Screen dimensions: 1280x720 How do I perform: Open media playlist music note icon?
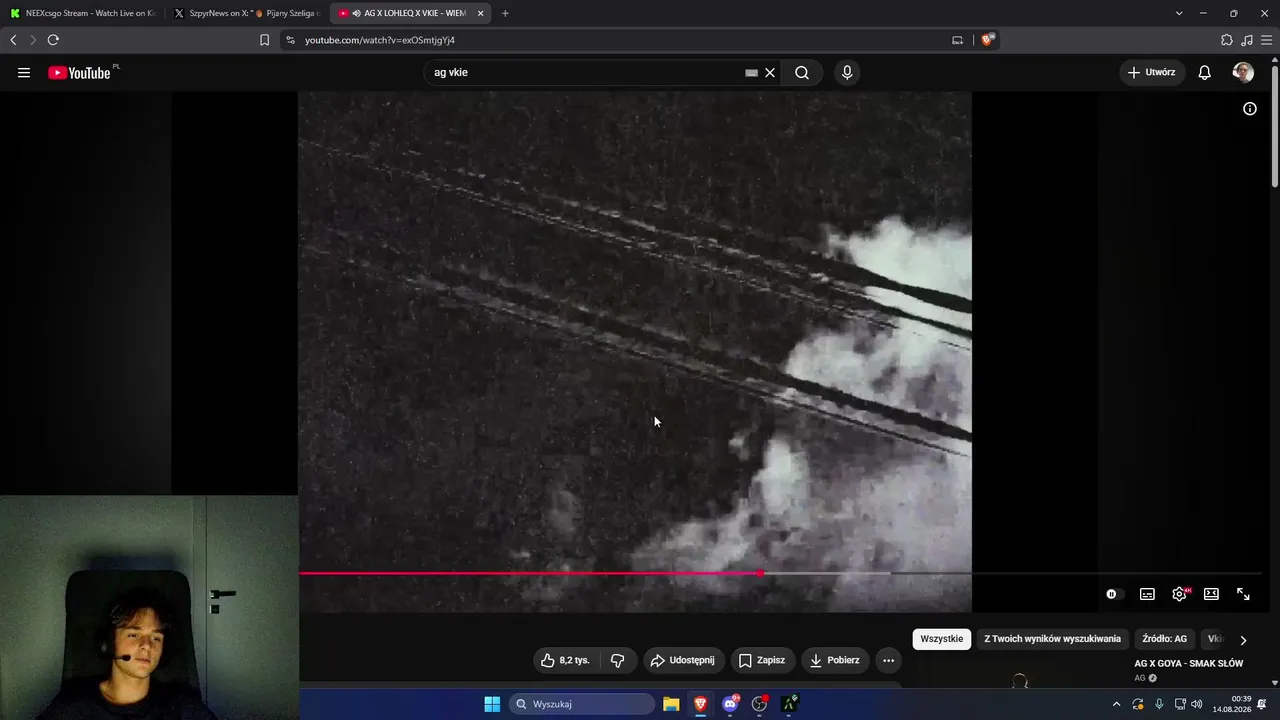[1247, 40]
